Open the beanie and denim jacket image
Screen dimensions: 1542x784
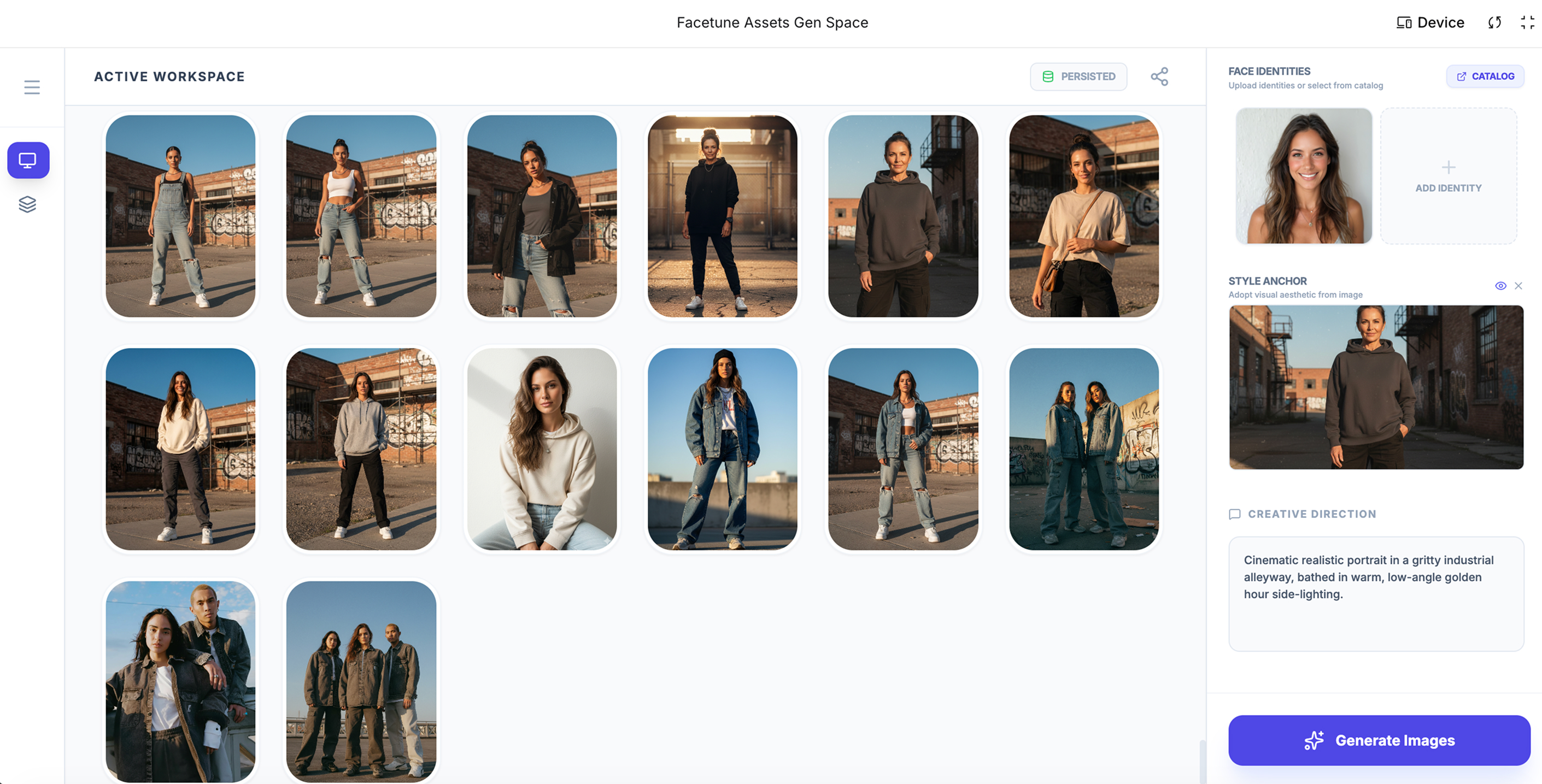(x=723, y=449)
